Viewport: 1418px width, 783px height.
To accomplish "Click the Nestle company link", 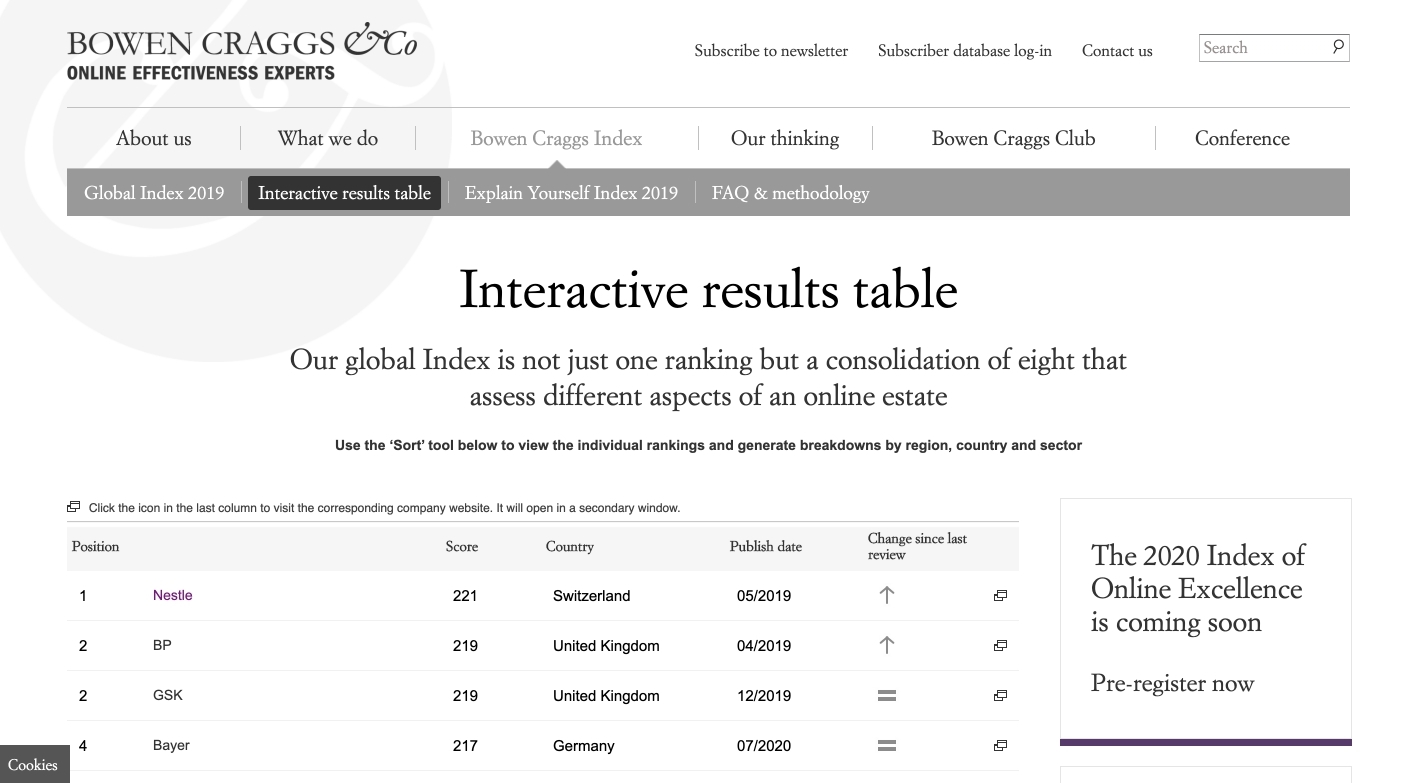I will [x=172, y=595].
